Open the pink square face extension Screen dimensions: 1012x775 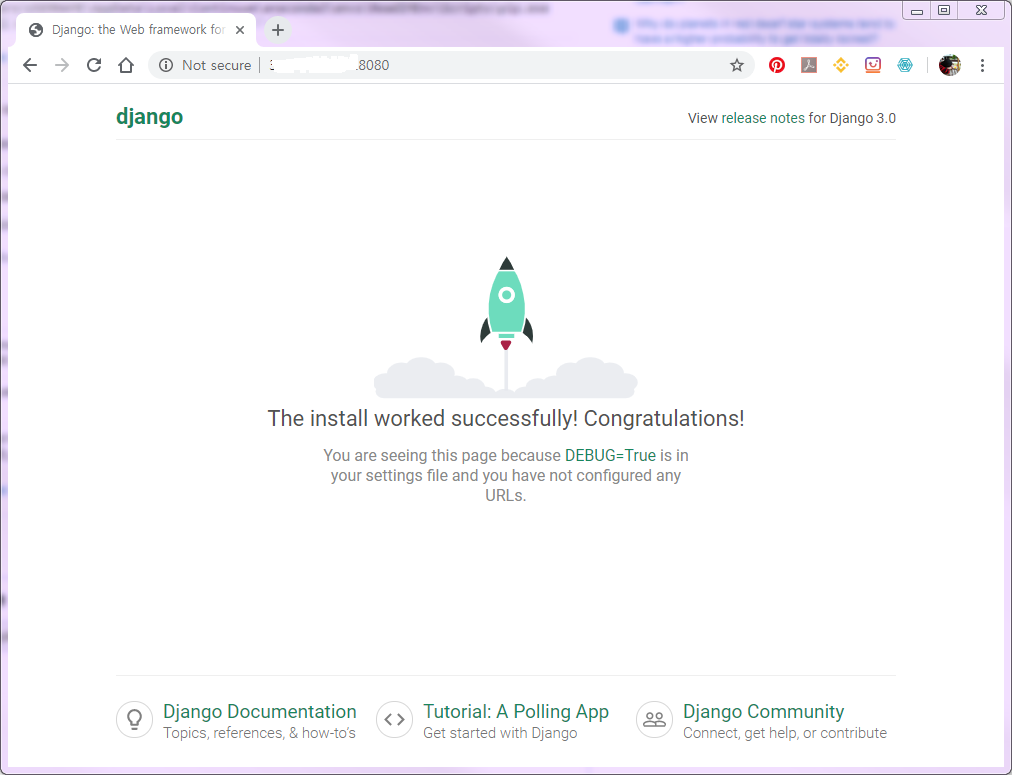click(873, 65)
